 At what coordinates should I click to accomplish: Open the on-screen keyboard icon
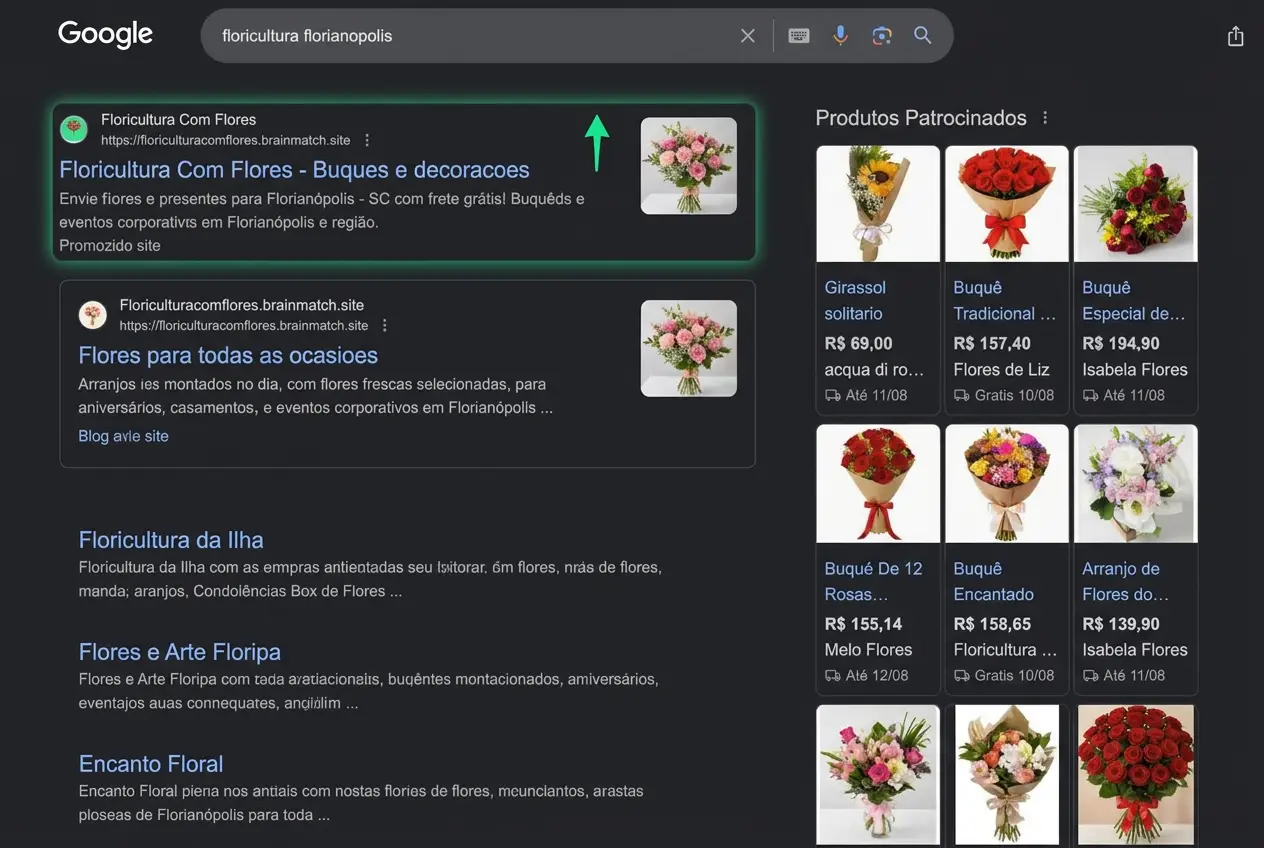798,36
